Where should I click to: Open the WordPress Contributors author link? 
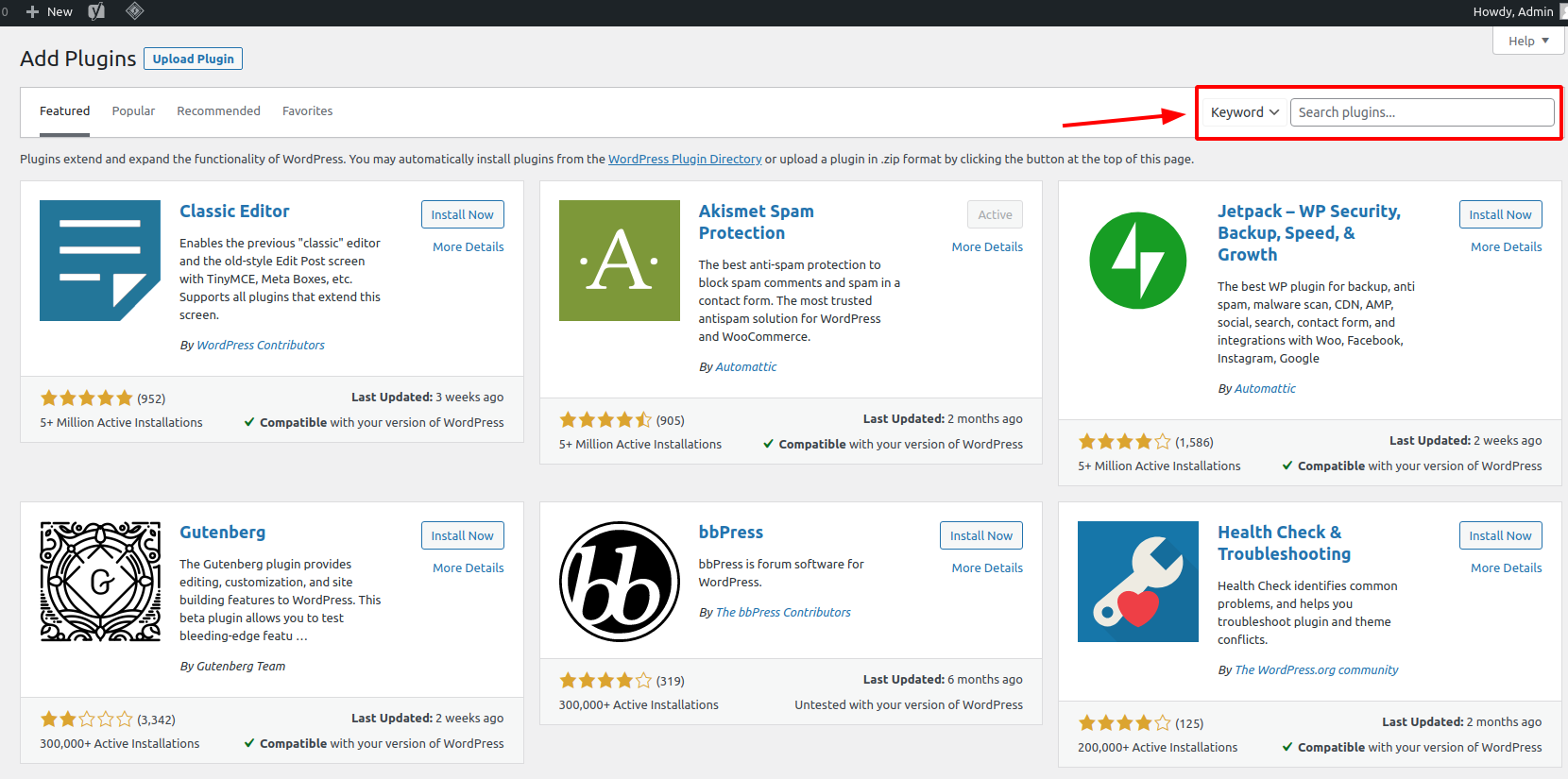tap(261, 345)
